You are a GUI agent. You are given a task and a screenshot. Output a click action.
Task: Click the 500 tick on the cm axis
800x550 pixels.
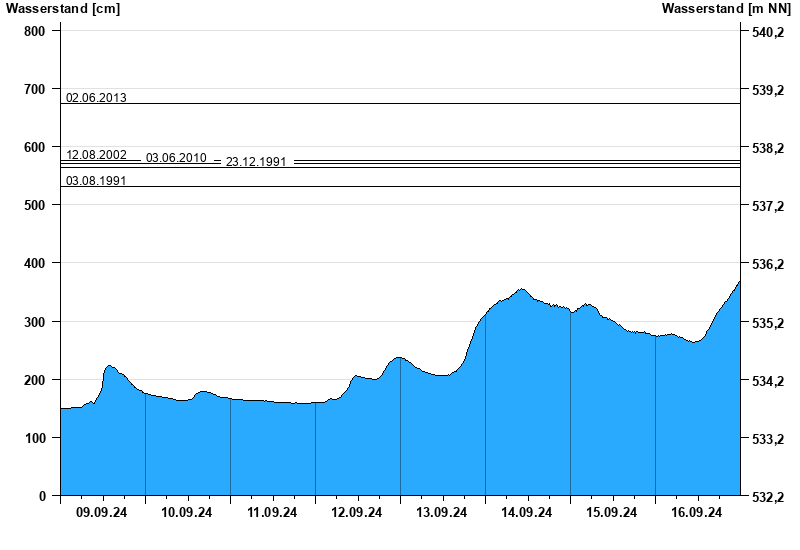click(34, 205)
